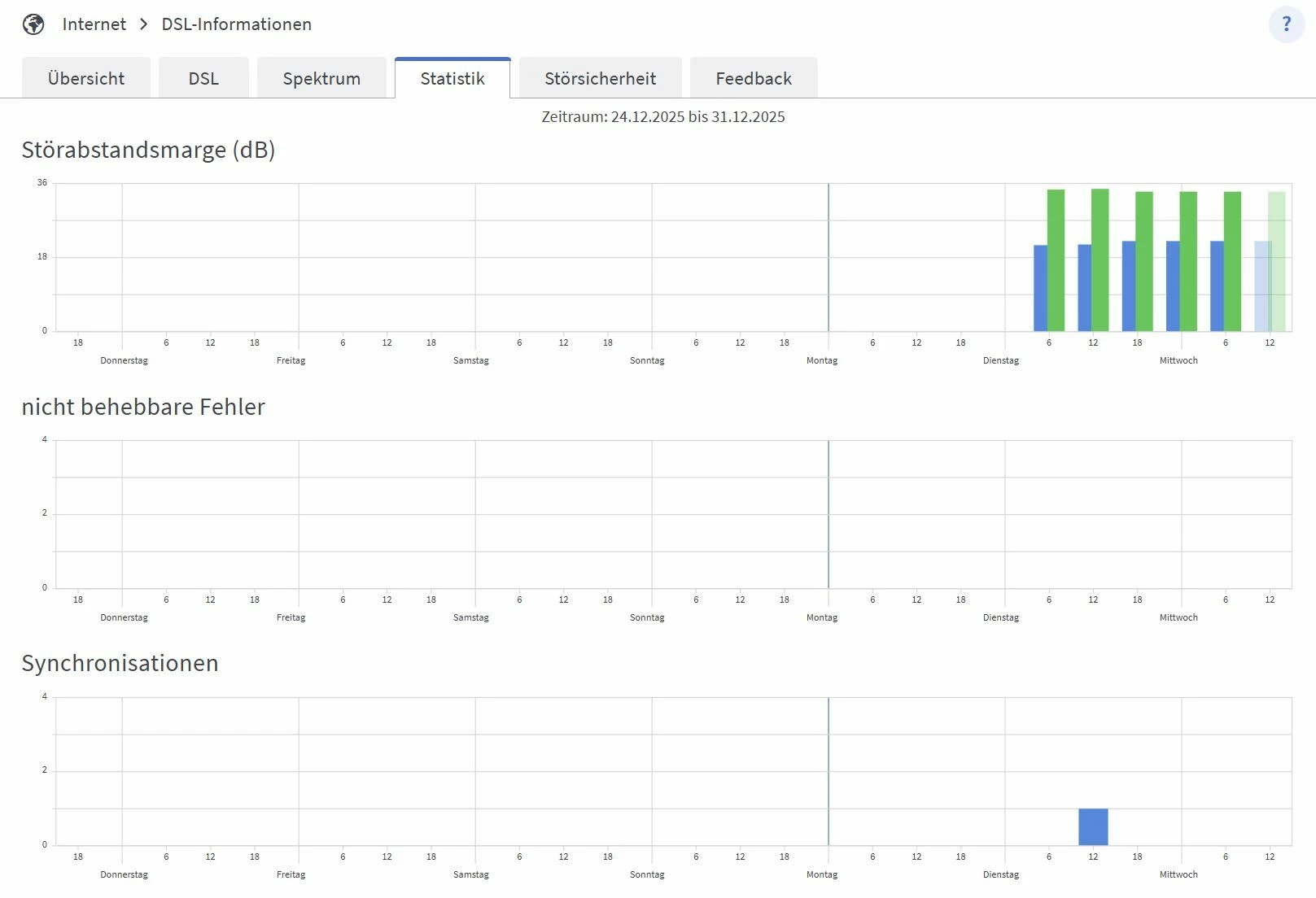
Task: Open the DSL tab
Action: (203, 78)
